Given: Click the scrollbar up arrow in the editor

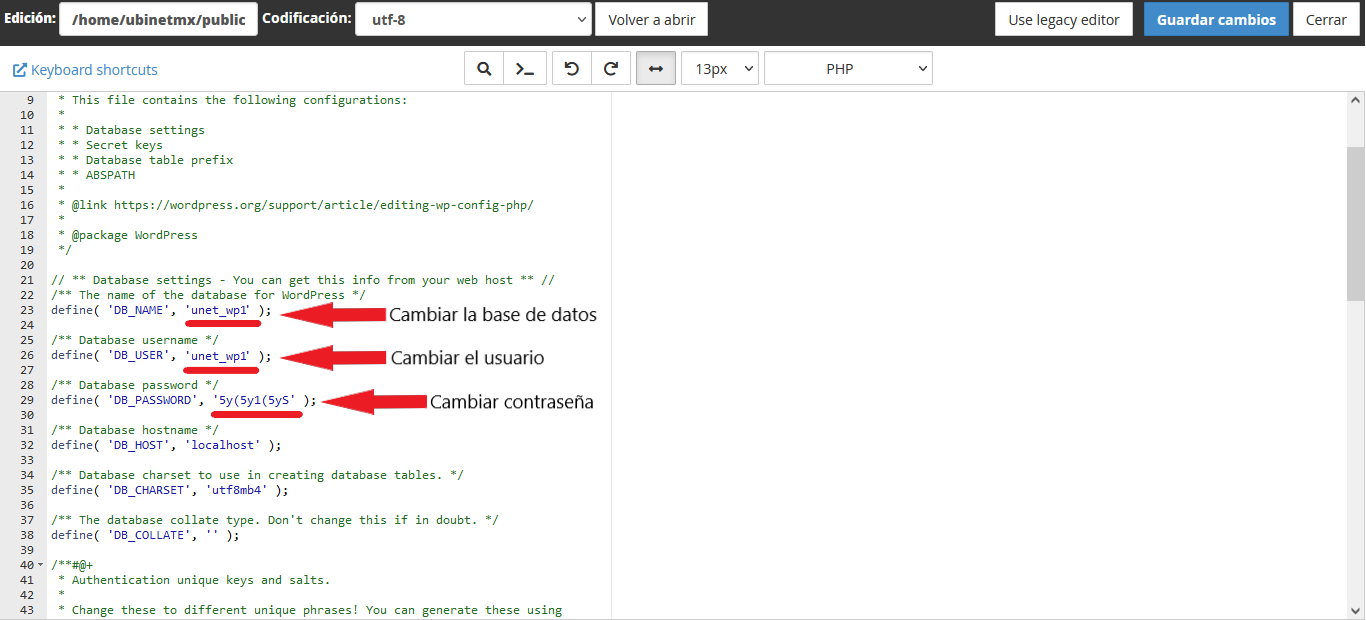Looking at the screenshot, I should pyautogui.click(x=1355, y=101).
